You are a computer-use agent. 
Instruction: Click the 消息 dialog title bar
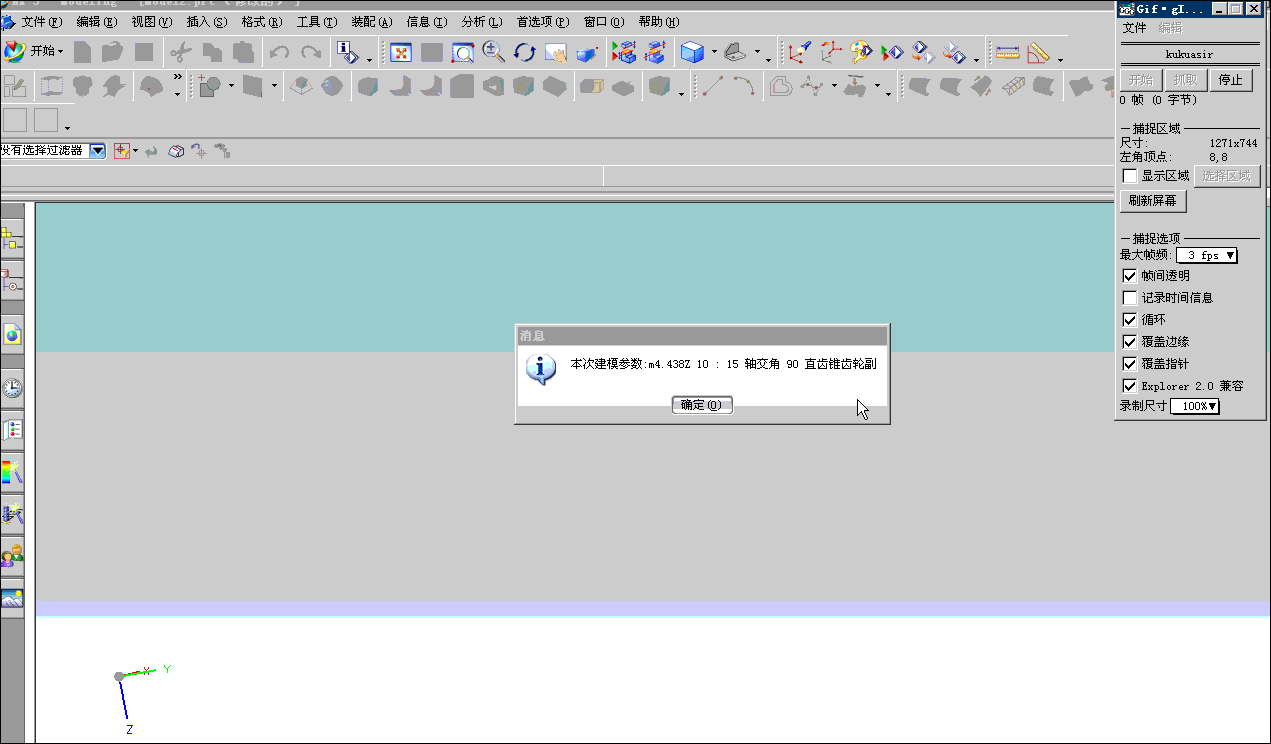pyautogui.click(x=702, y=336)
